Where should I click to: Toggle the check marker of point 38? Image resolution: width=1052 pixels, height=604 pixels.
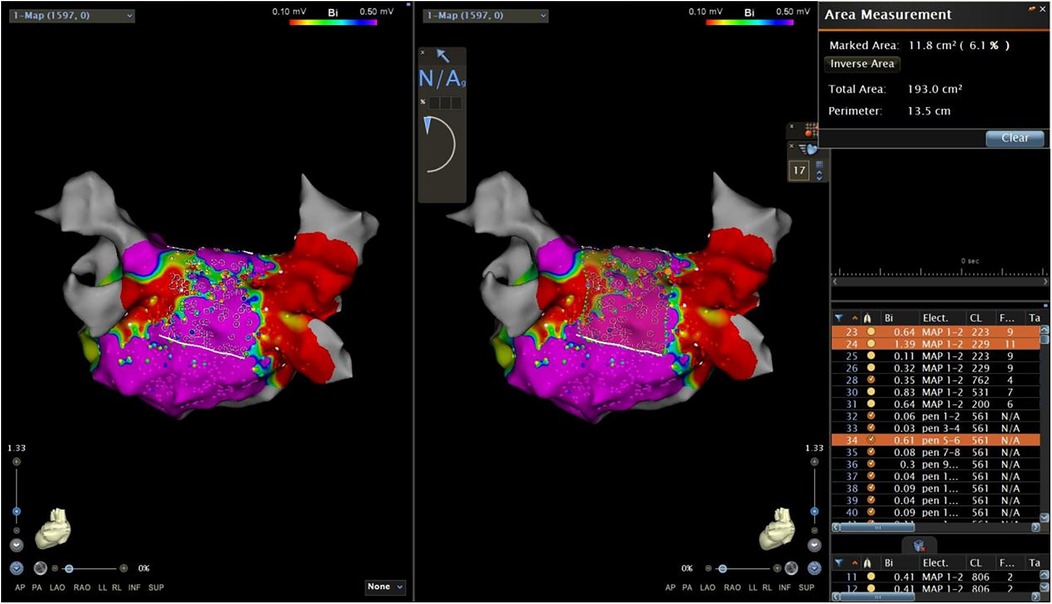(x=871, y=489)
